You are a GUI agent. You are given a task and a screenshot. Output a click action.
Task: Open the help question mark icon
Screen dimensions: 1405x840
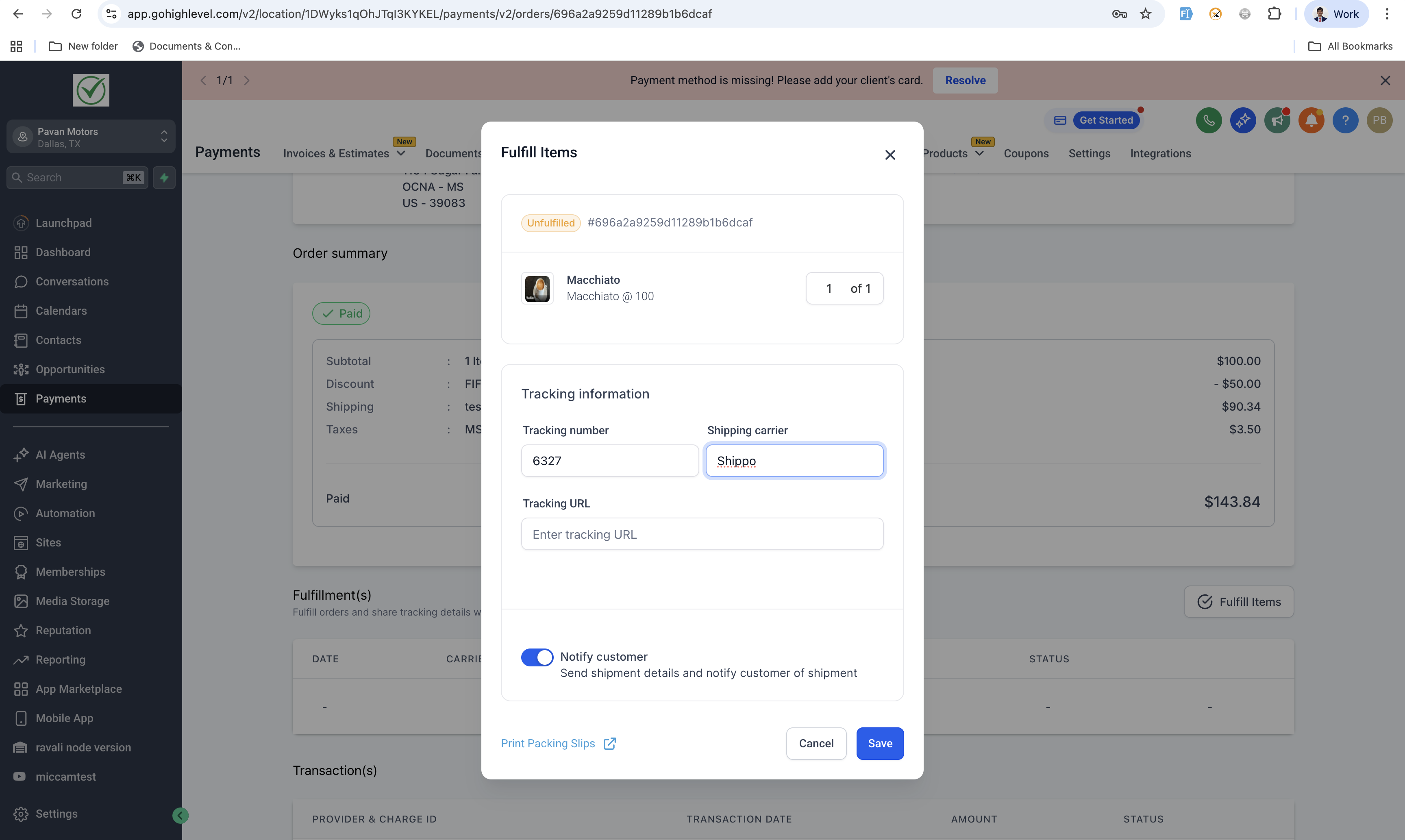(1345, 121)
